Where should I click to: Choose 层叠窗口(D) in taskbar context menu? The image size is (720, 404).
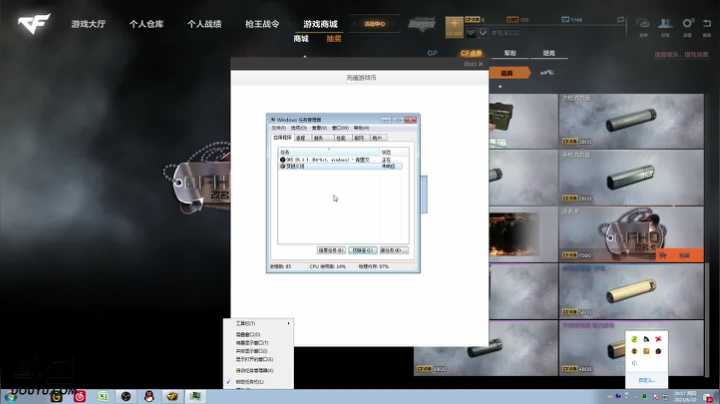tap(259, 335)
